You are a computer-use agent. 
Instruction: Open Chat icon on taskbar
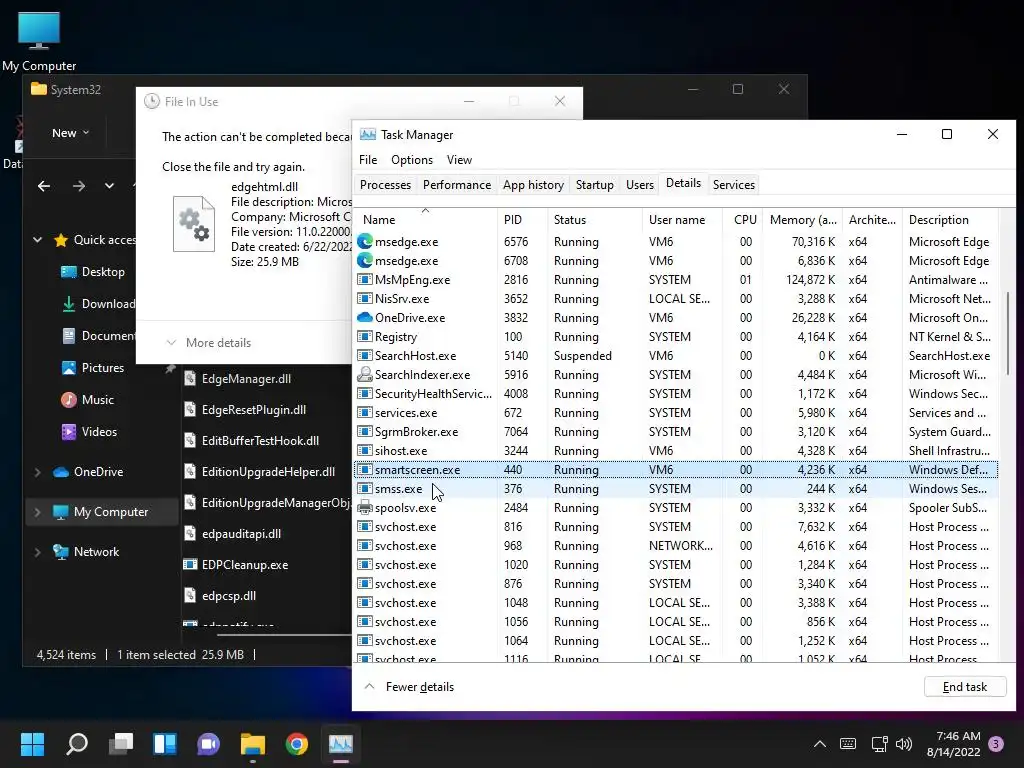208,743
